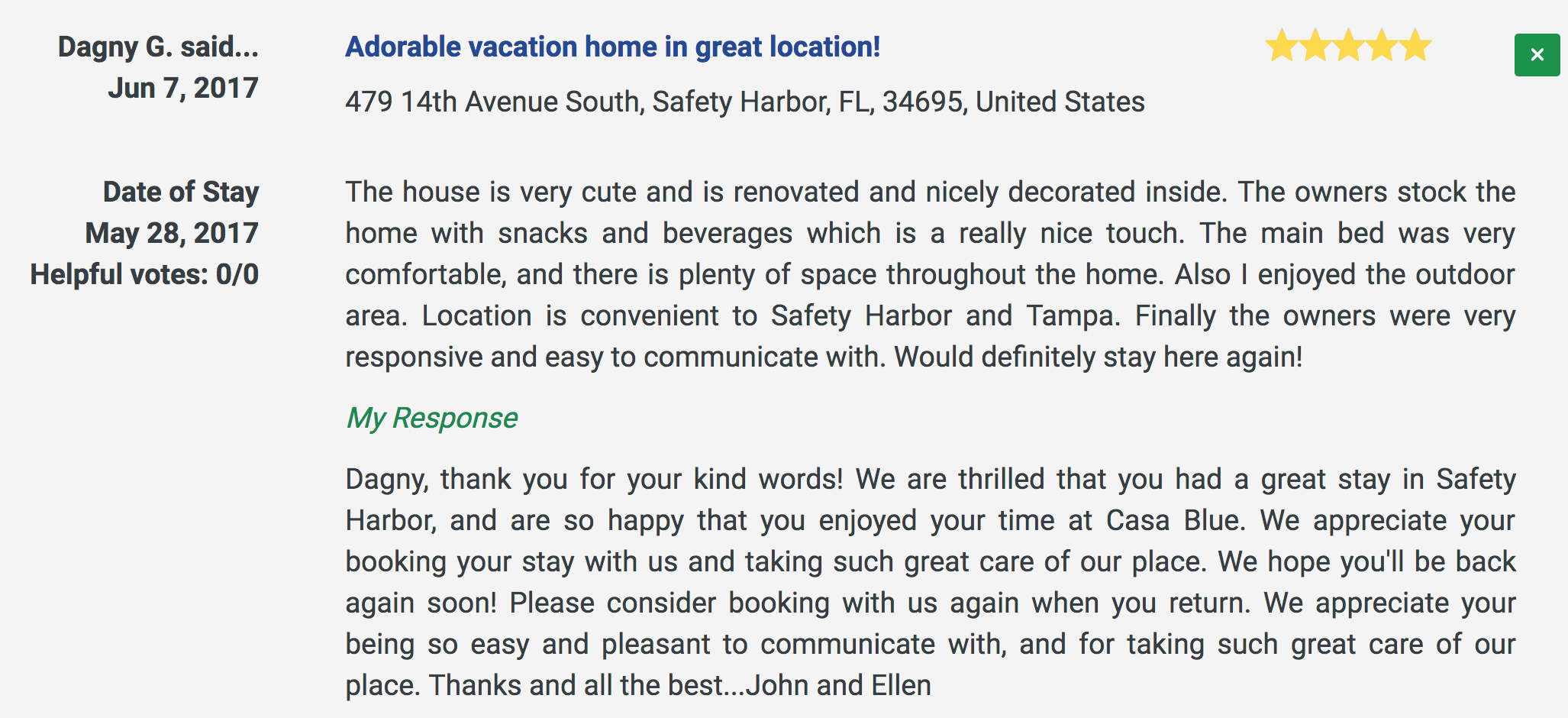Click the green 'My Response' heading
This screenshot has width=1568, height=718.
click(431, 418)
